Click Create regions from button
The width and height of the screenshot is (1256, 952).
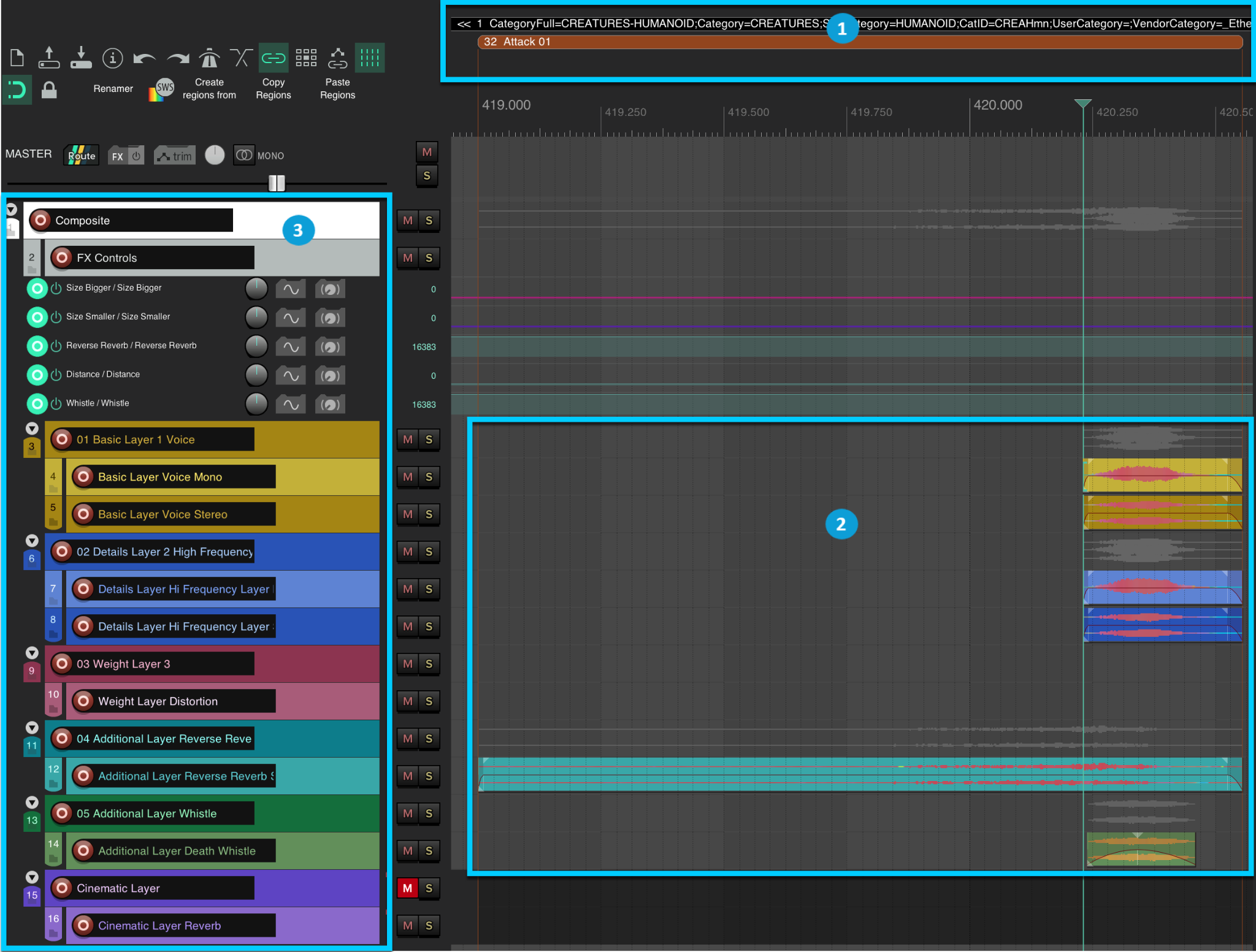tap(209, 88)
